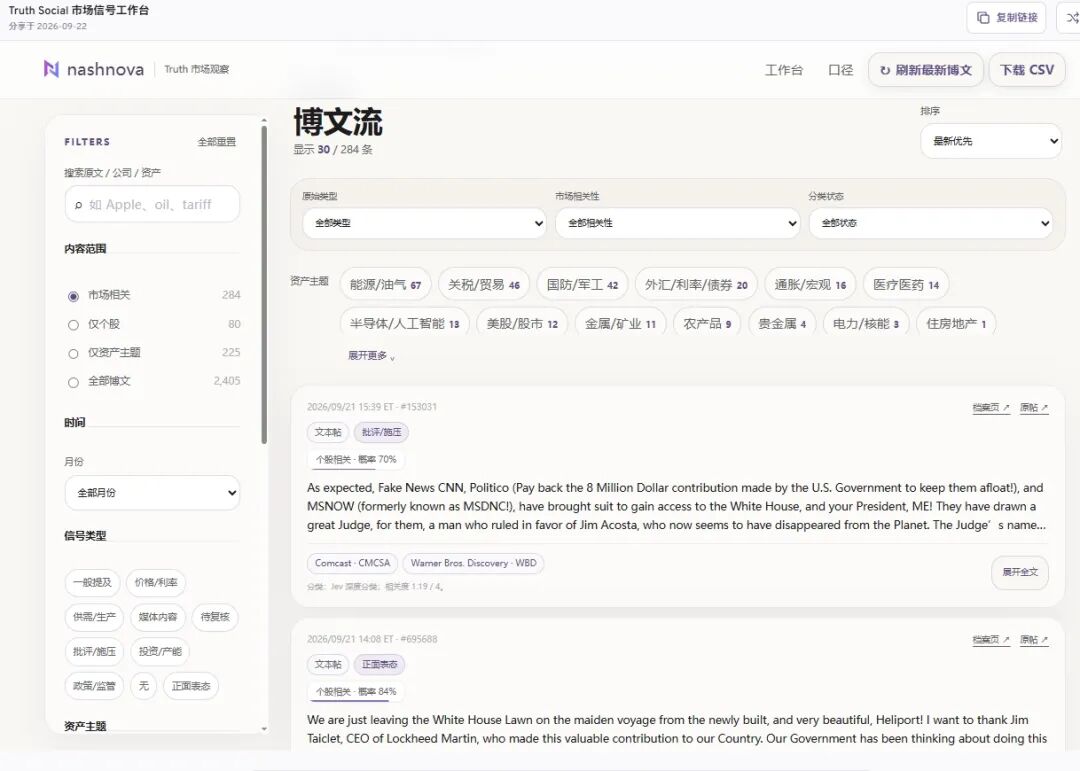The image size is (1080, 771).
Task: Click 复制链接 button
Action: pos(1006,17)
